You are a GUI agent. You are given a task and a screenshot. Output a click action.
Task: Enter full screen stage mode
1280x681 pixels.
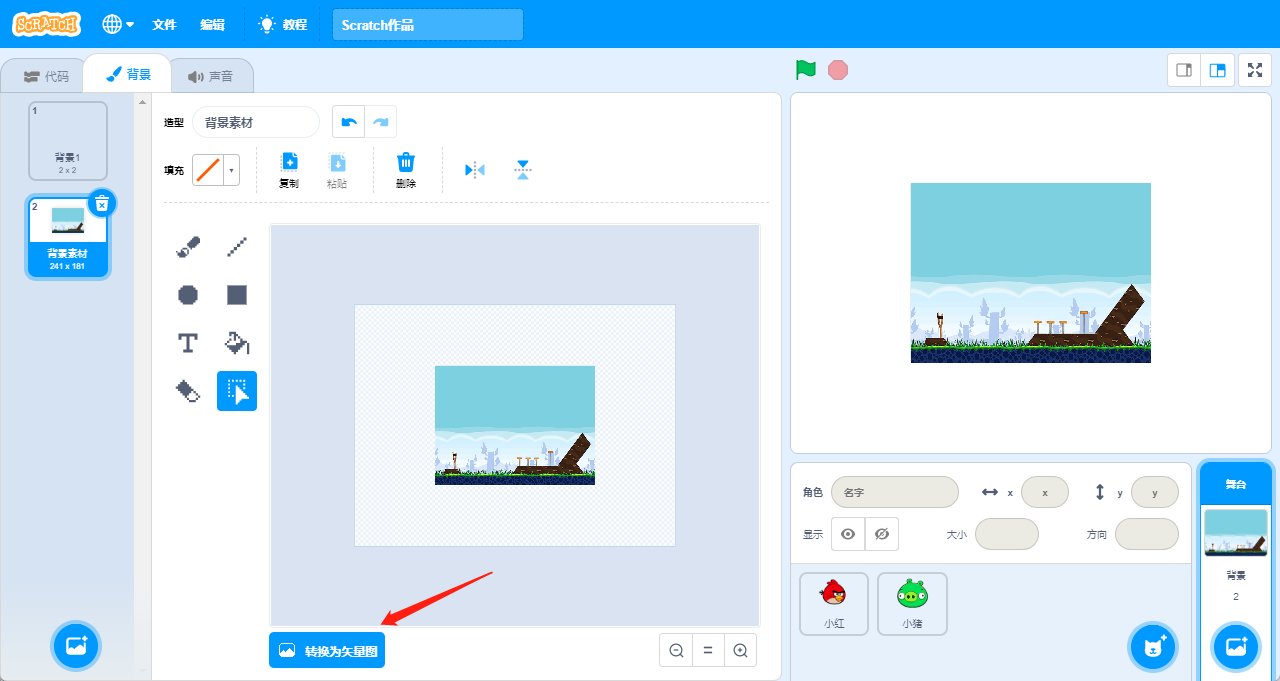(1255, 70)
